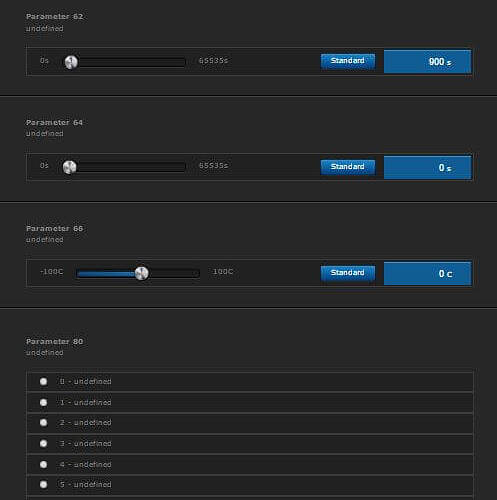Click the Parameter 80 heading
The height and width of the screenshot is (500, 497).
pyautogui.click(x=55, y=341)
